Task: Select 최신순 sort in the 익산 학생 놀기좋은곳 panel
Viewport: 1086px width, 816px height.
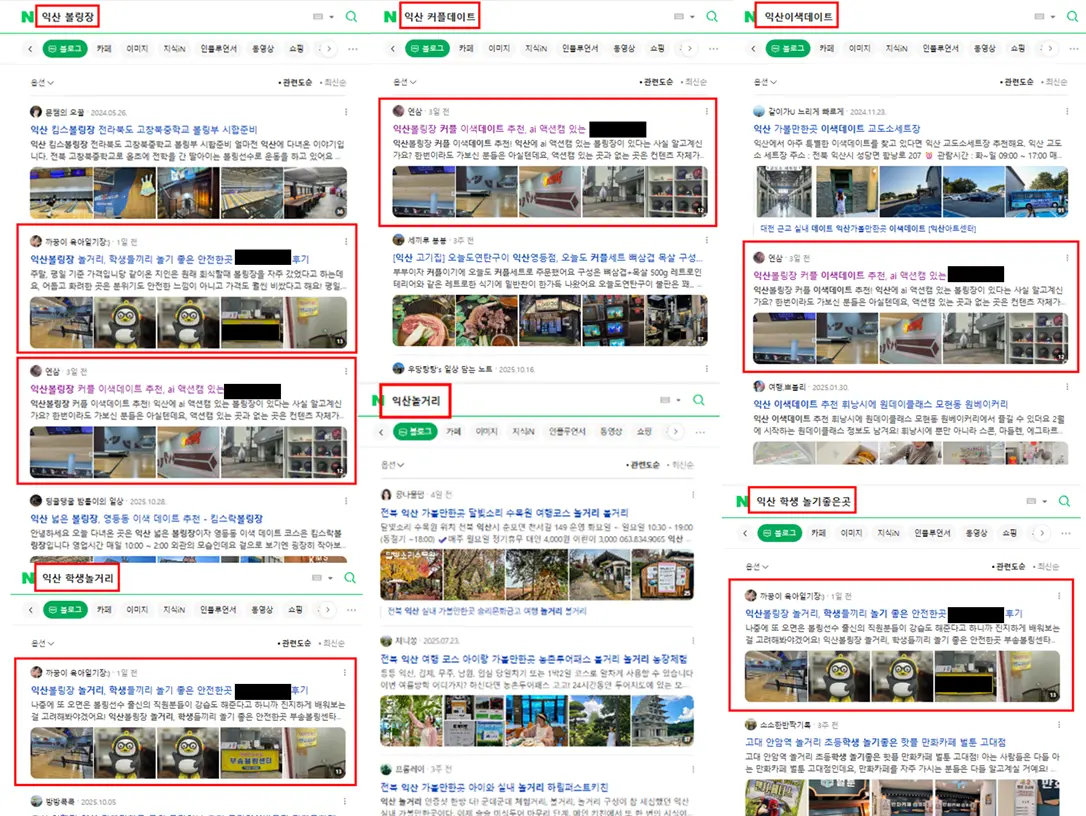Action: [1046, 566]
